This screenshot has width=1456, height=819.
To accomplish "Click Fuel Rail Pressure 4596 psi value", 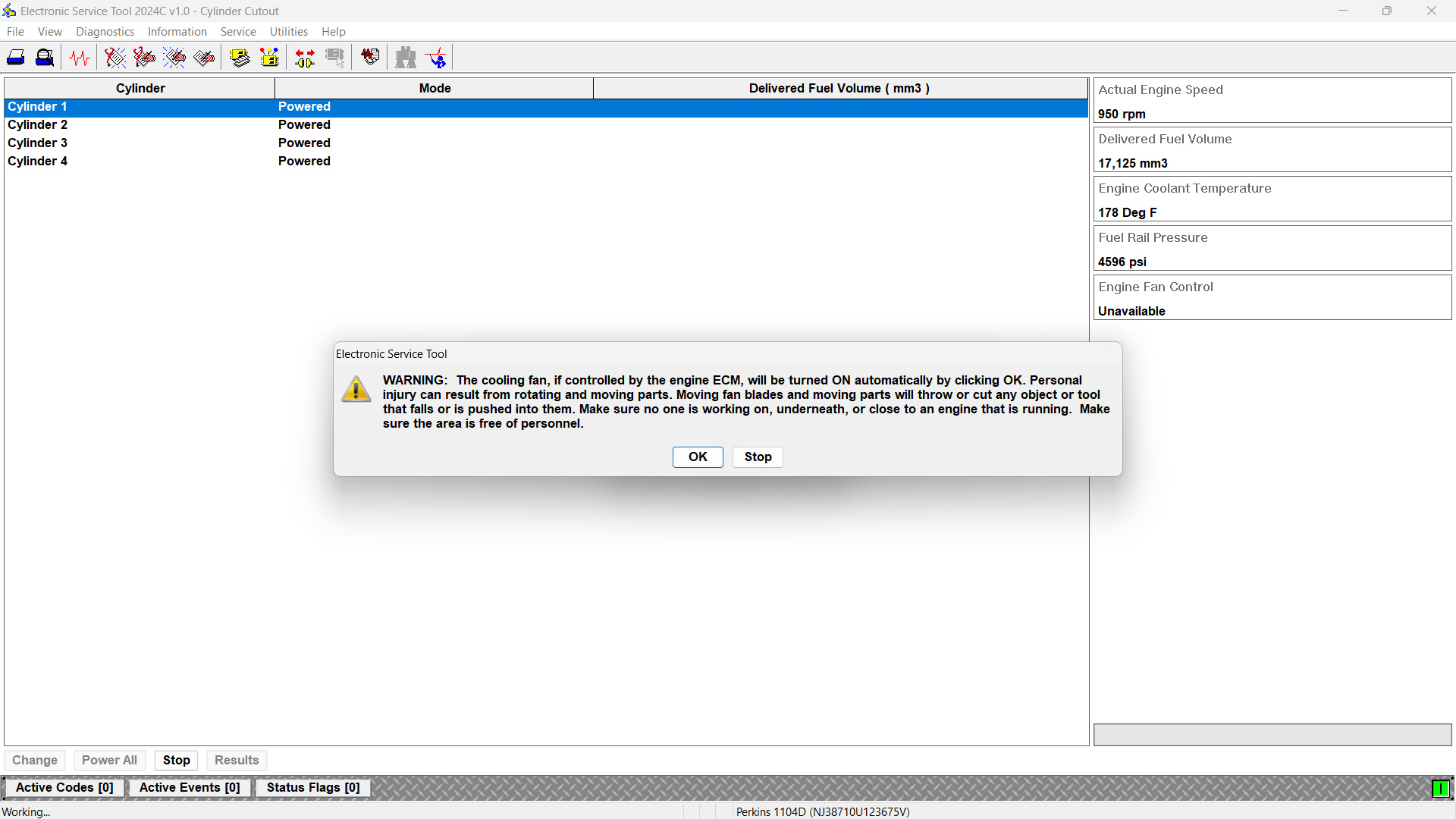I will (1122, 262).
